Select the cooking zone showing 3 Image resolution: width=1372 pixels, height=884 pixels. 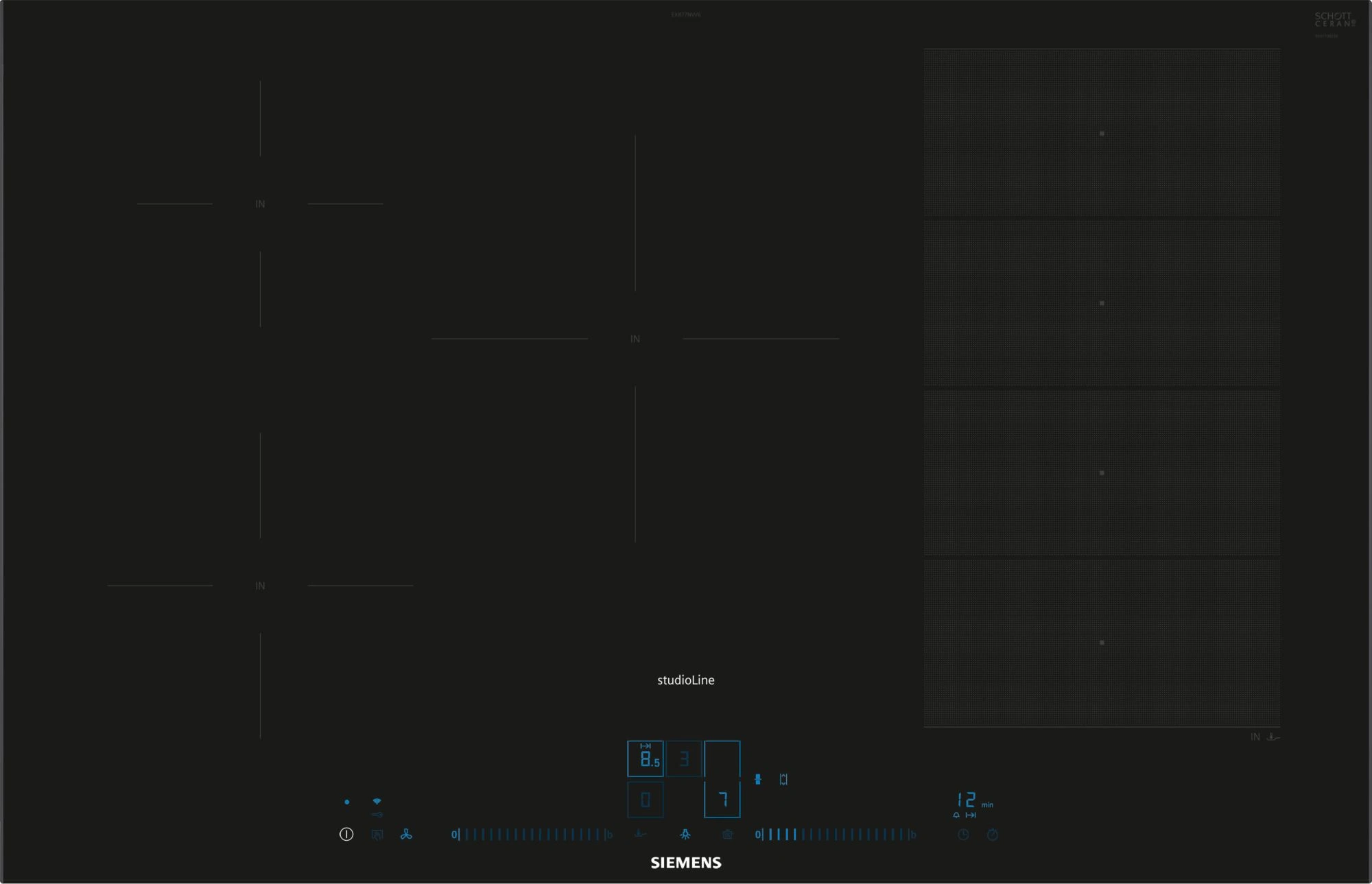pyautogui.click(x=684, y=758)
